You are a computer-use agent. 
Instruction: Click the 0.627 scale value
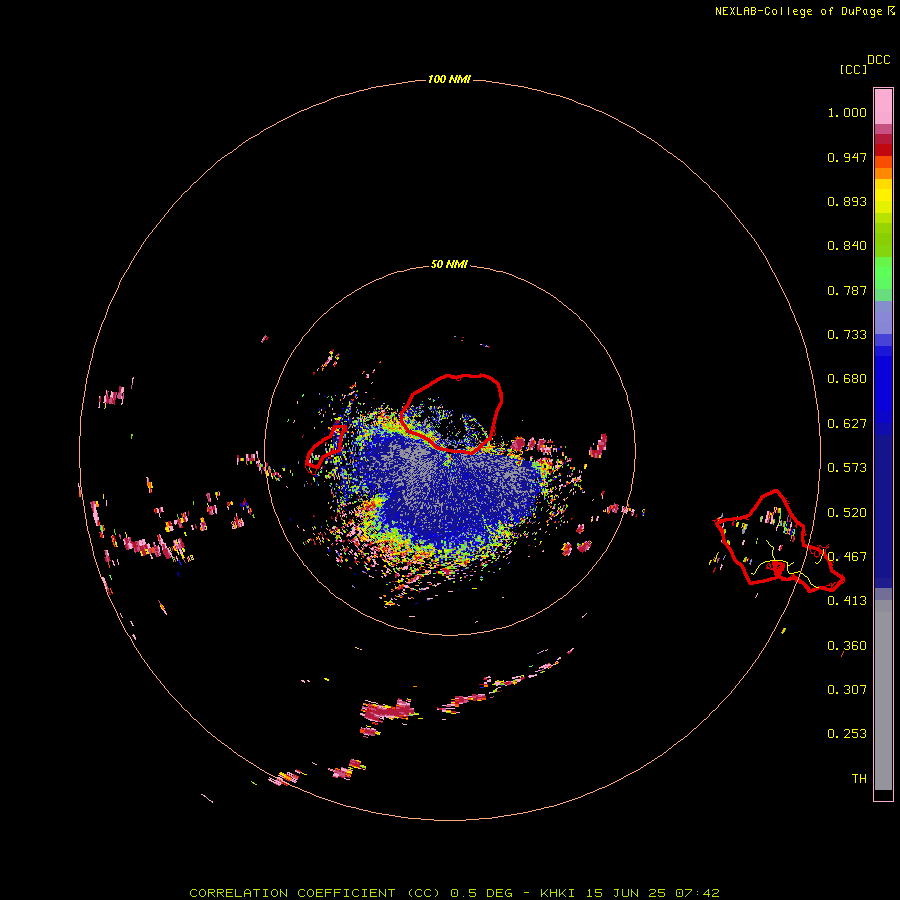point(847,424)
